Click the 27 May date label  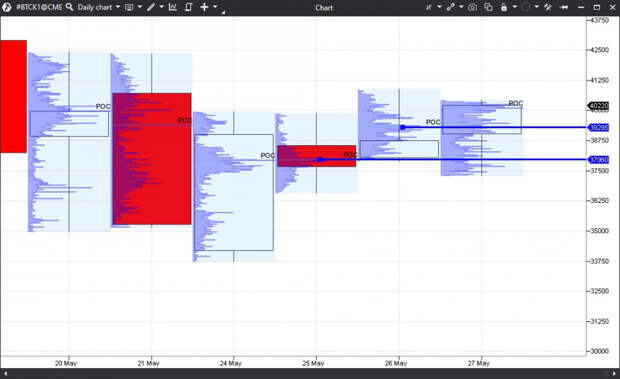[478, 363]
